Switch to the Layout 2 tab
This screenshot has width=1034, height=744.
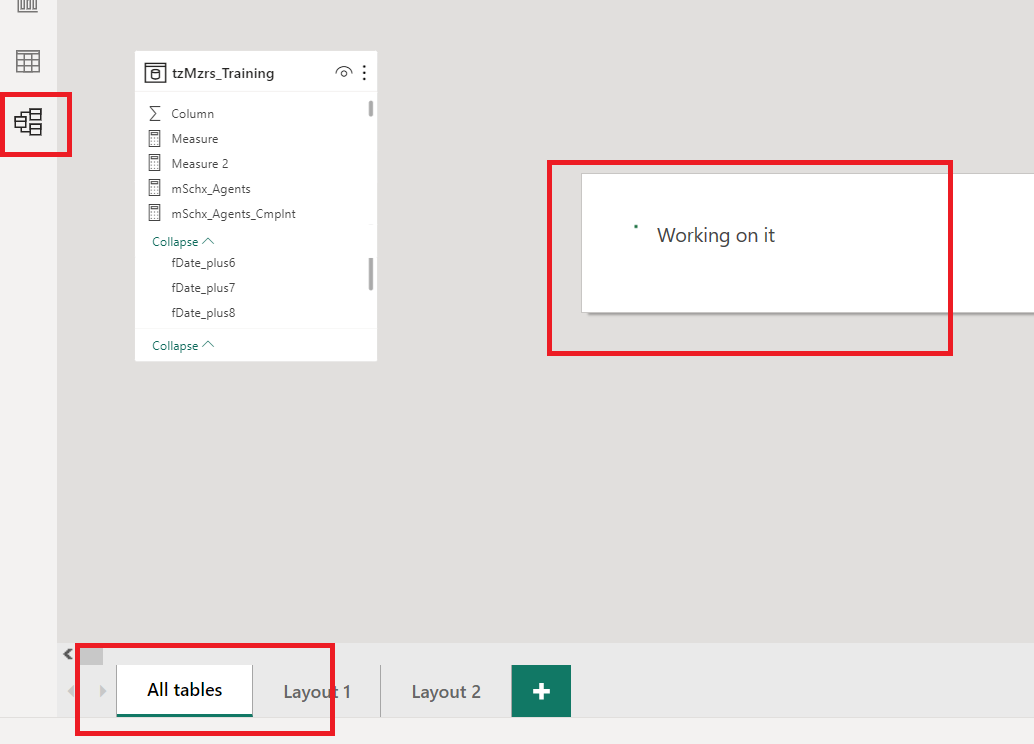click(x=446, y=691)
